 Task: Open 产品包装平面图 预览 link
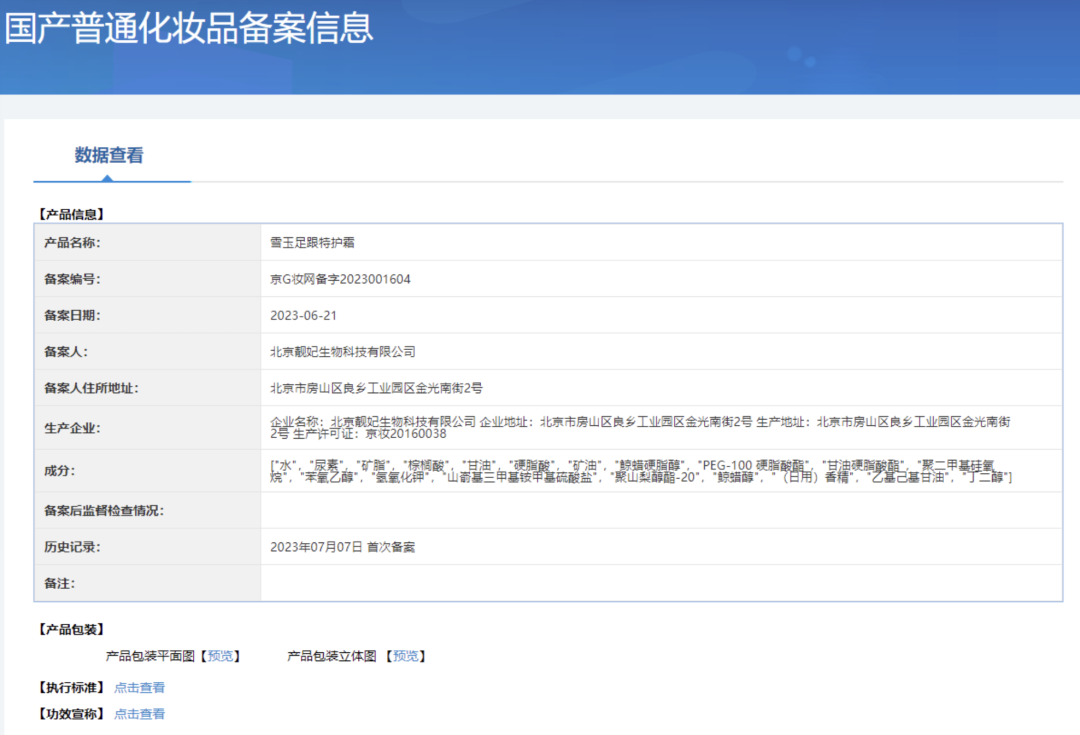click(220, 656)
